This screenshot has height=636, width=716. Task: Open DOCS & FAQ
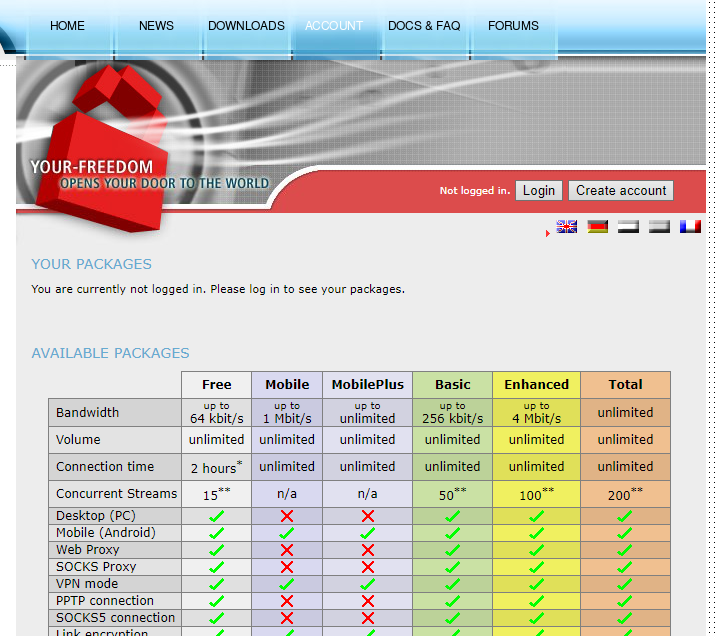(424, 26)
